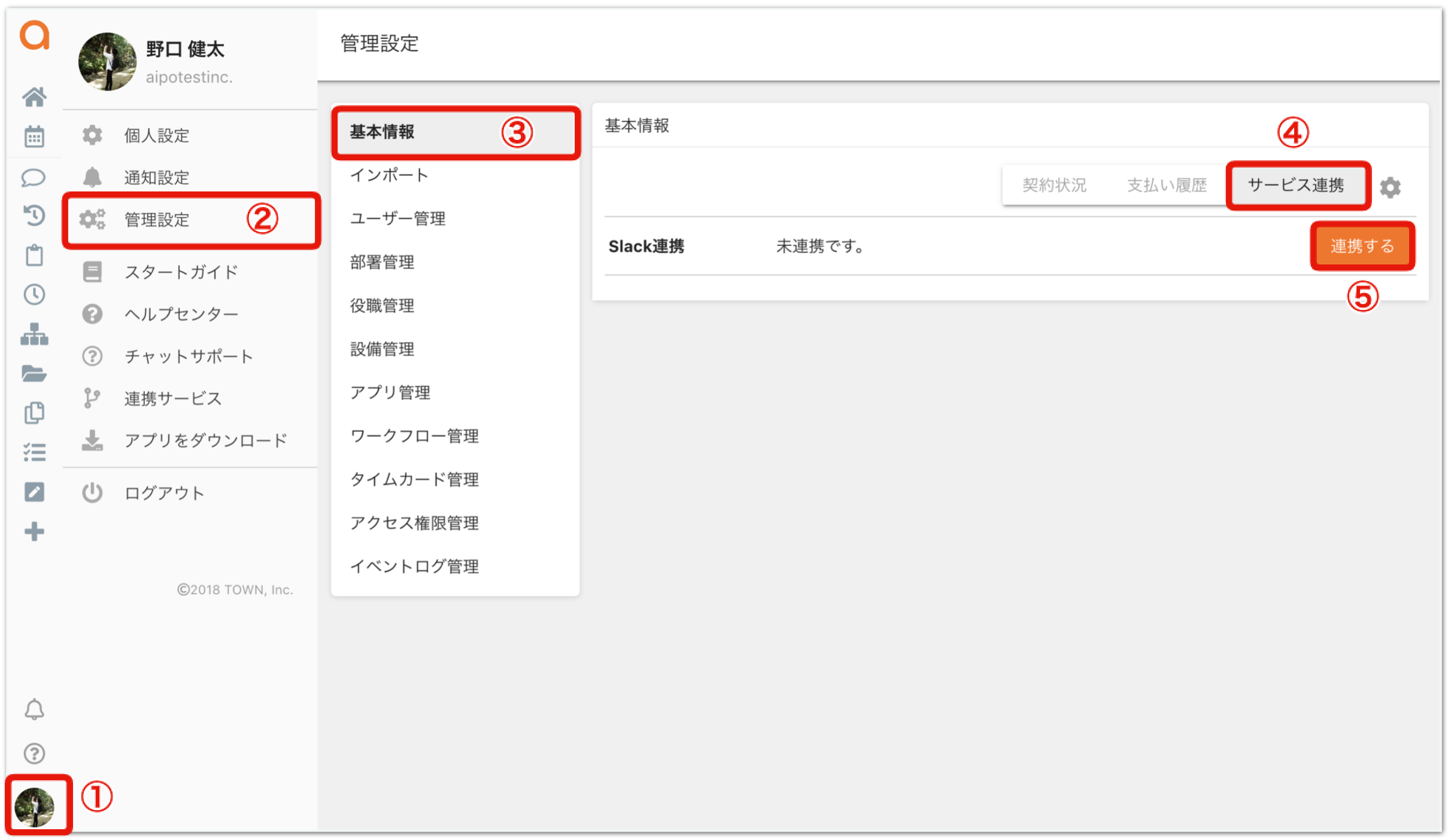Open the copy documents icon
This screenshot has height=840, width=1451.
pos(34,413)
